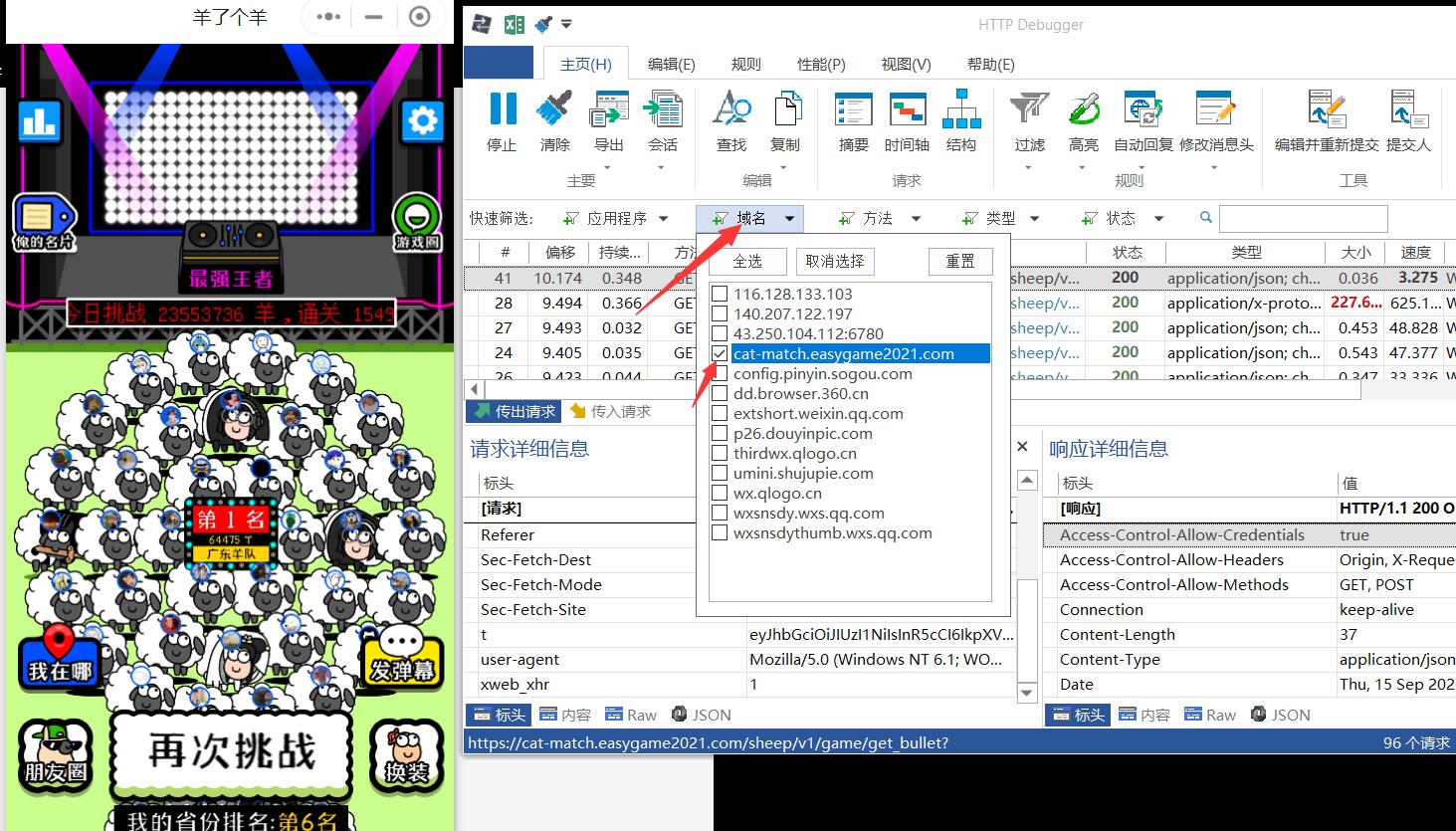This screenshot has height=831, width=1456.
Task: Click the Find (查找) icon
Action: [x=731, y=109]
